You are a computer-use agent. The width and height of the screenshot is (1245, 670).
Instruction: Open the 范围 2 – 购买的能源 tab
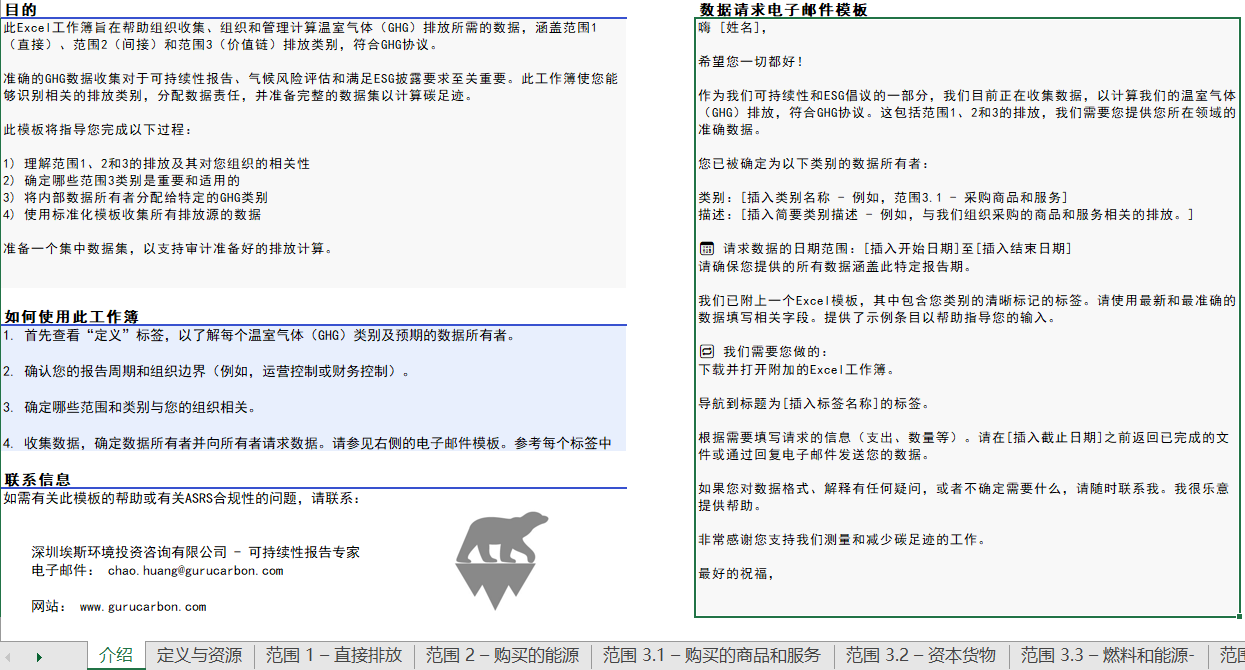[x=502, y=655]
